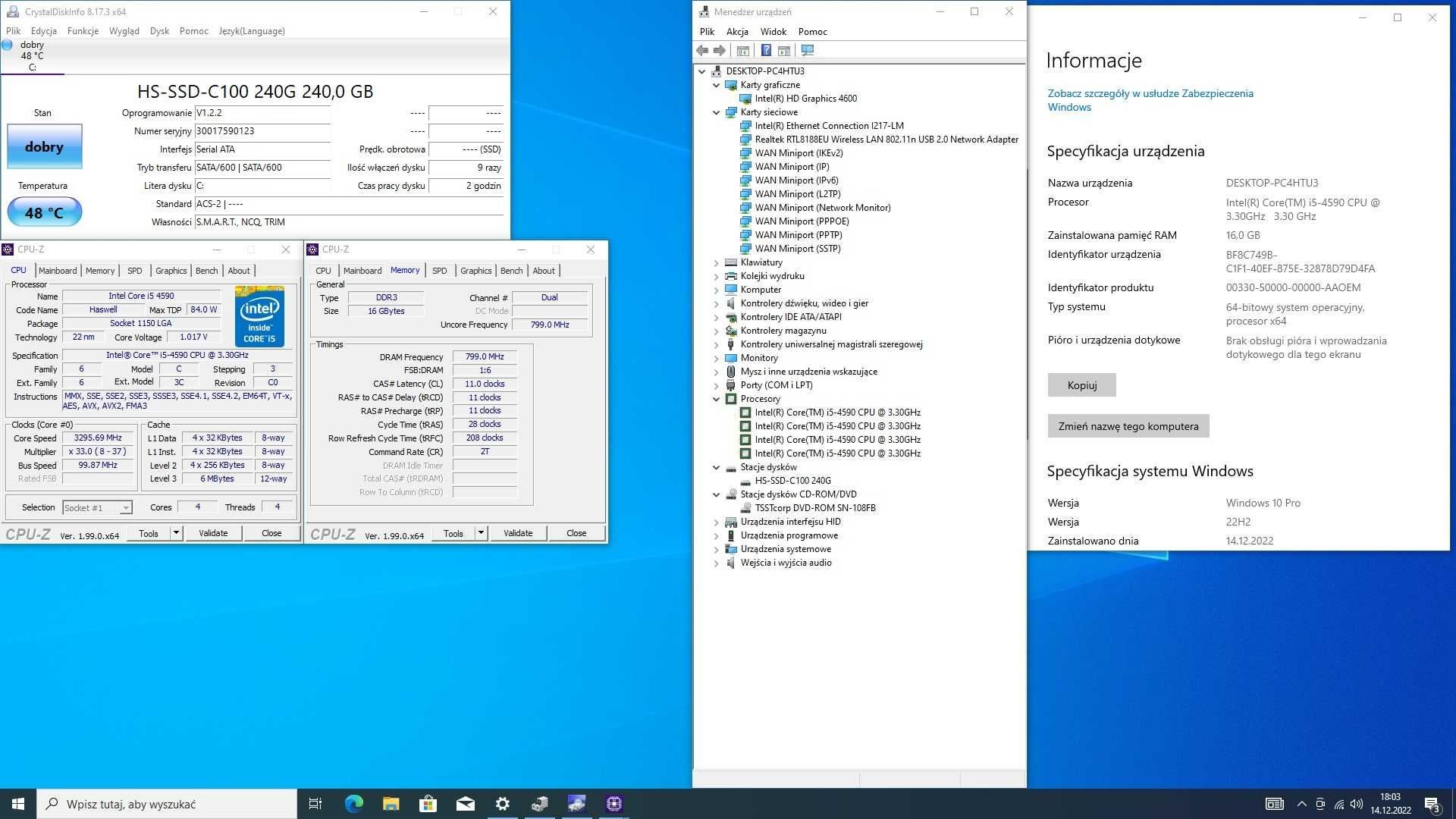1456x819 pixels.
Task: Select HS-SSD-C100 240G drive icon
Action: pos(745,481)
